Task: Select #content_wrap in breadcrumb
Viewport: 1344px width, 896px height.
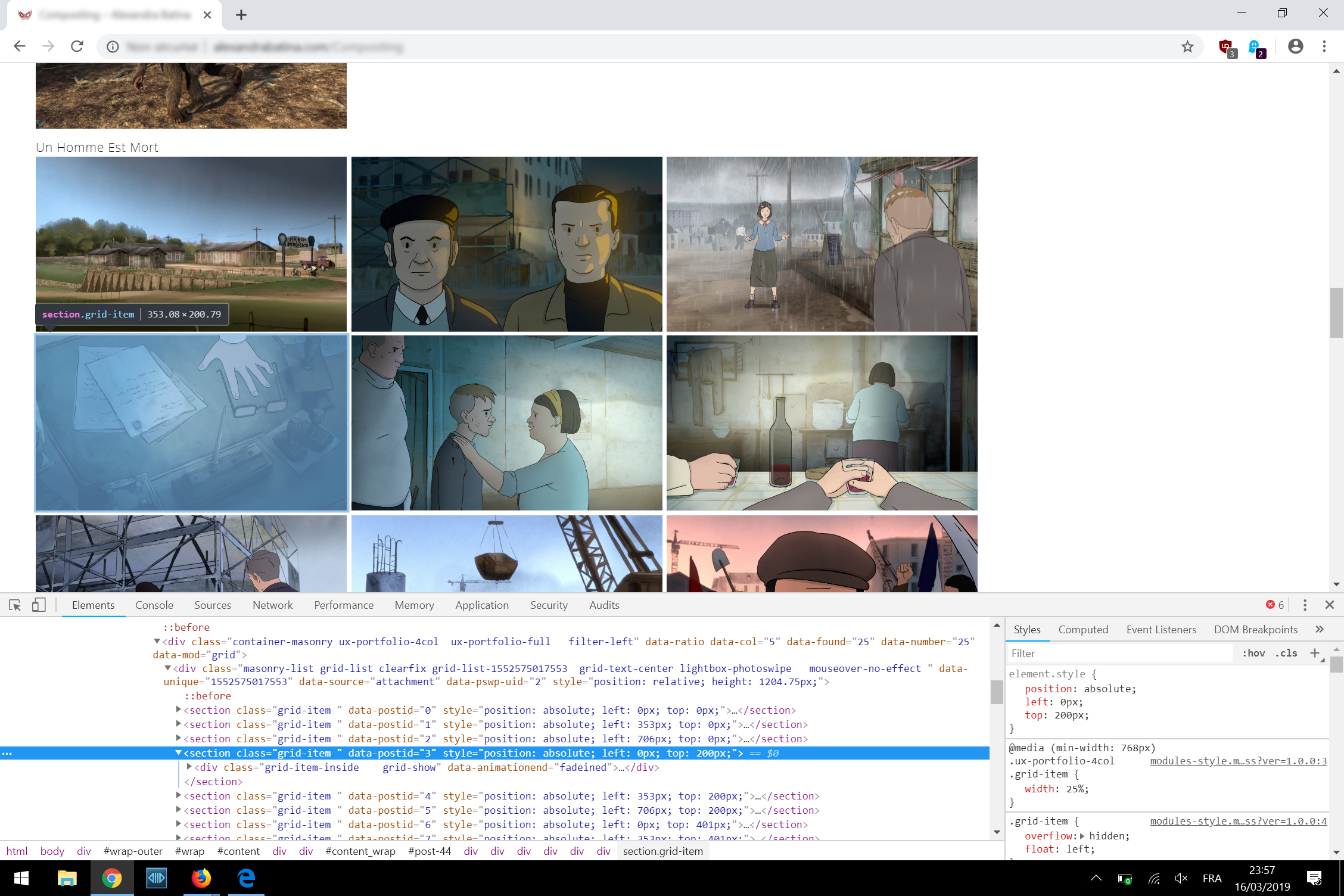Action: pos(360,851)
